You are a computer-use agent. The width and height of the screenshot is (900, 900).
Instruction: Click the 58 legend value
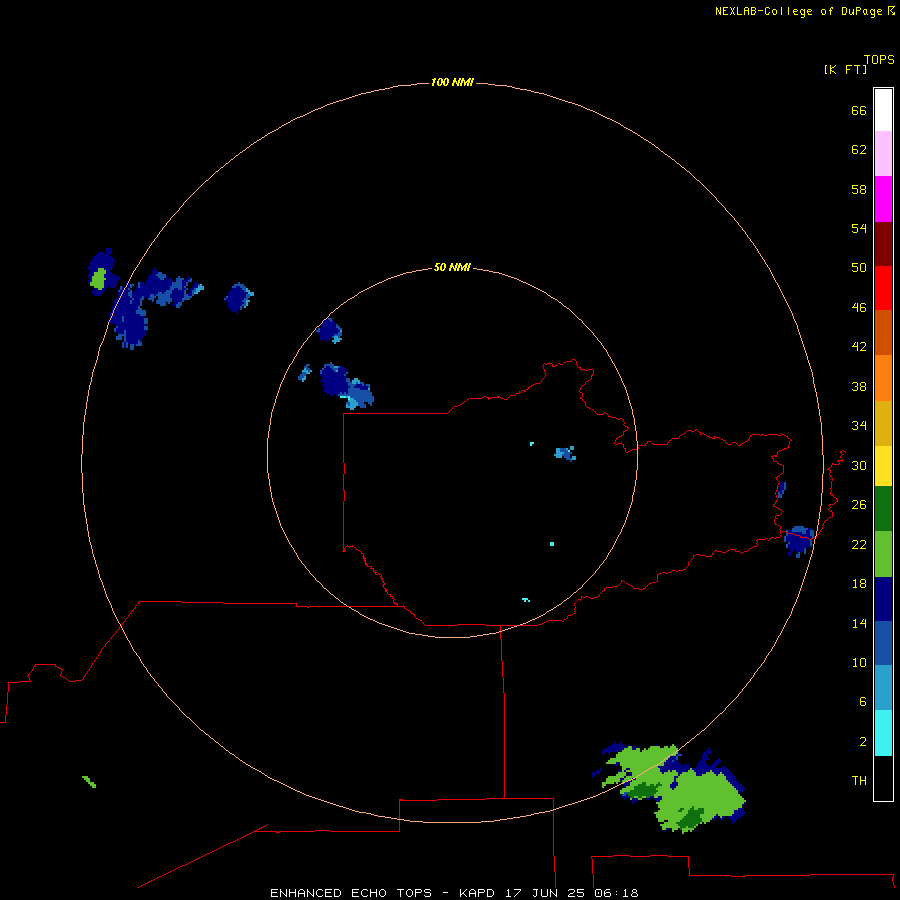coord(859,189)
